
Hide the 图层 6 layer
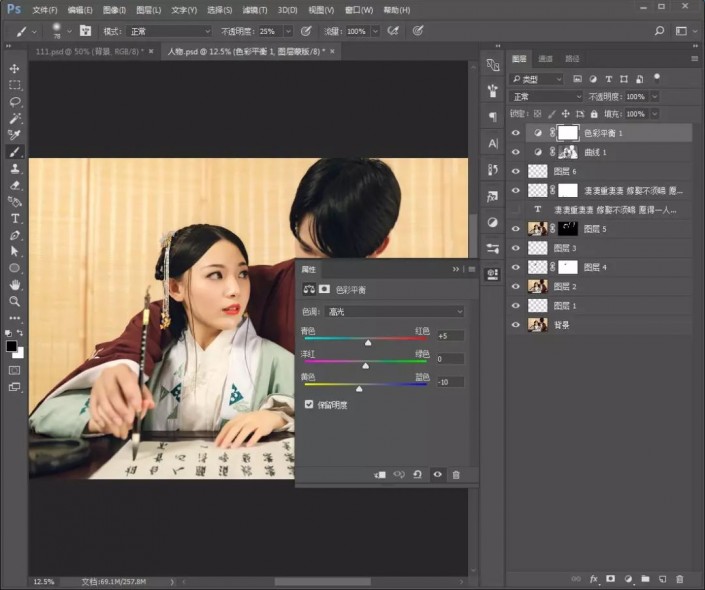coord(516,171)
